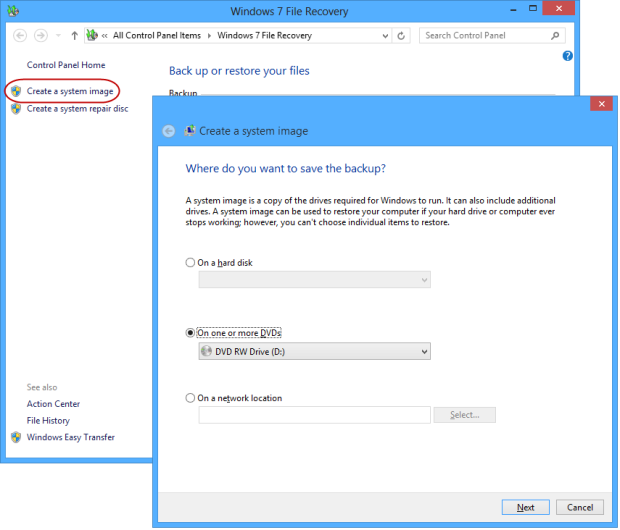Click Windows 7 File Recovery breadcrumb
Screen dimensions: 620x530
264,35
